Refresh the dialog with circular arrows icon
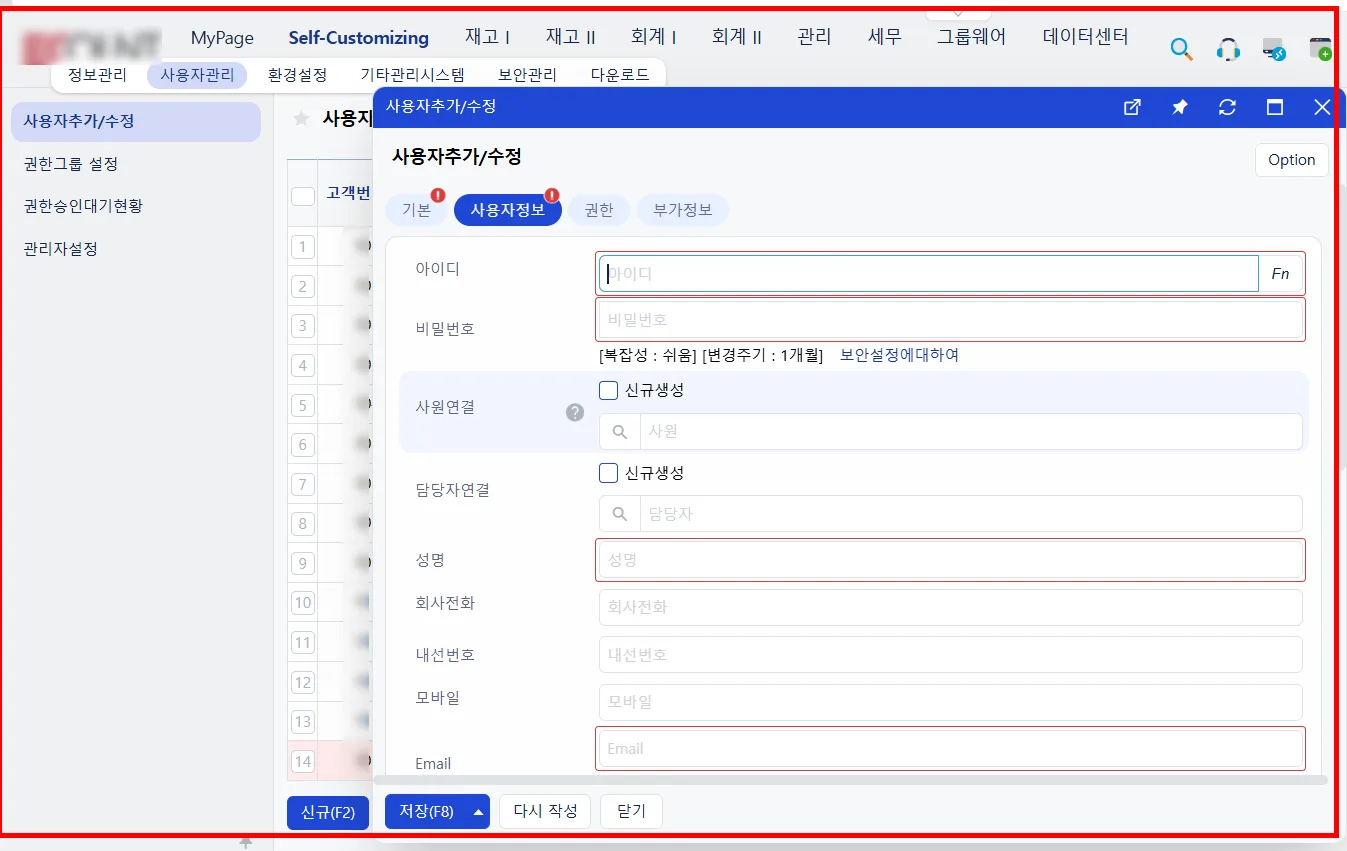Viewport: 1347px width, 851px height. [x=1227, y=107]
